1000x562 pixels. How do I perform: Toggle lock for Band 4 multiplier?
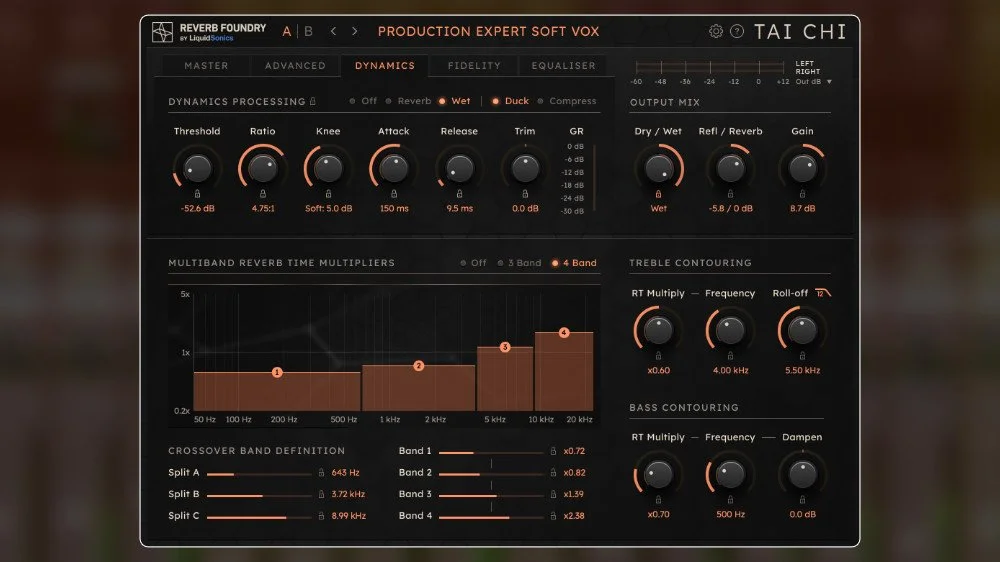point(553,516)
